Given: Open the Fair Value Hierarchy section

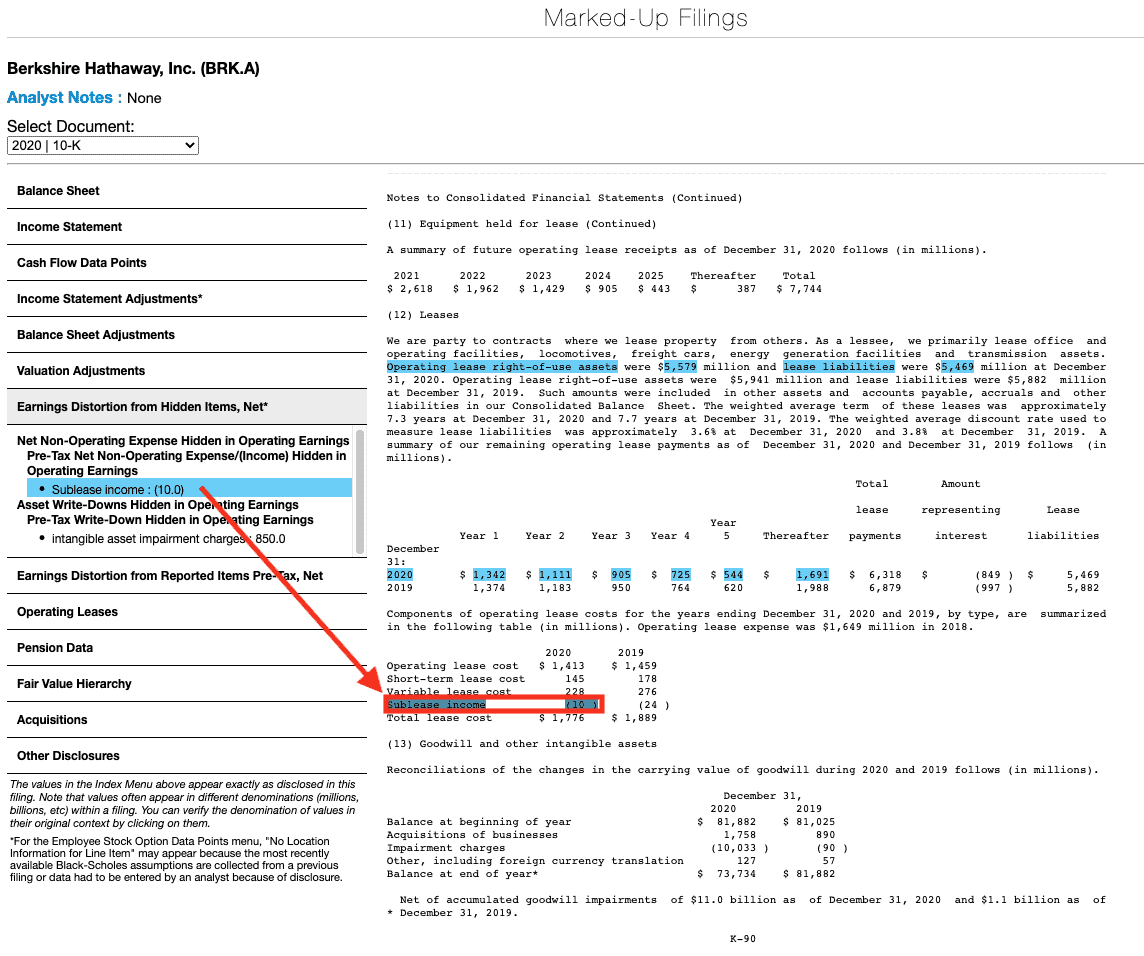Looking at the screenshot, I should pos(187,684).
